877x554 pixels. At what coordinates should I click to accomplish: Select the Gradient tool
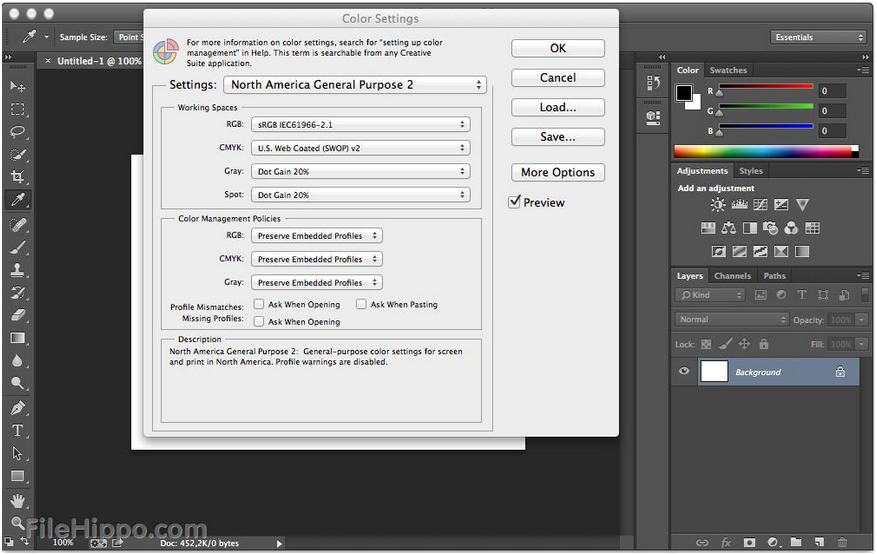pyautogui.click(x=17, y=338)
